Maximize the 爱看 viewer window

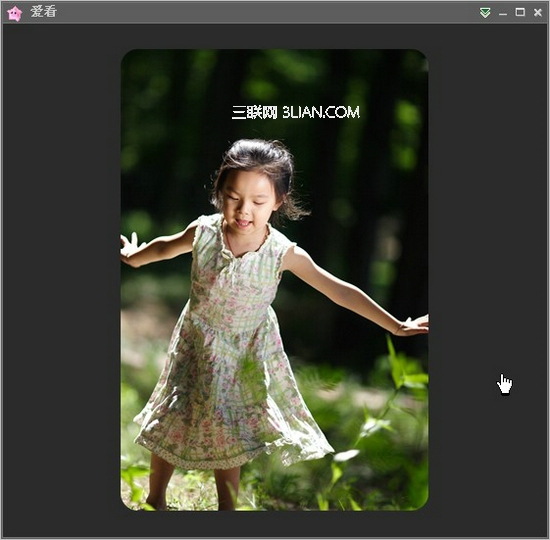(520, 12)
